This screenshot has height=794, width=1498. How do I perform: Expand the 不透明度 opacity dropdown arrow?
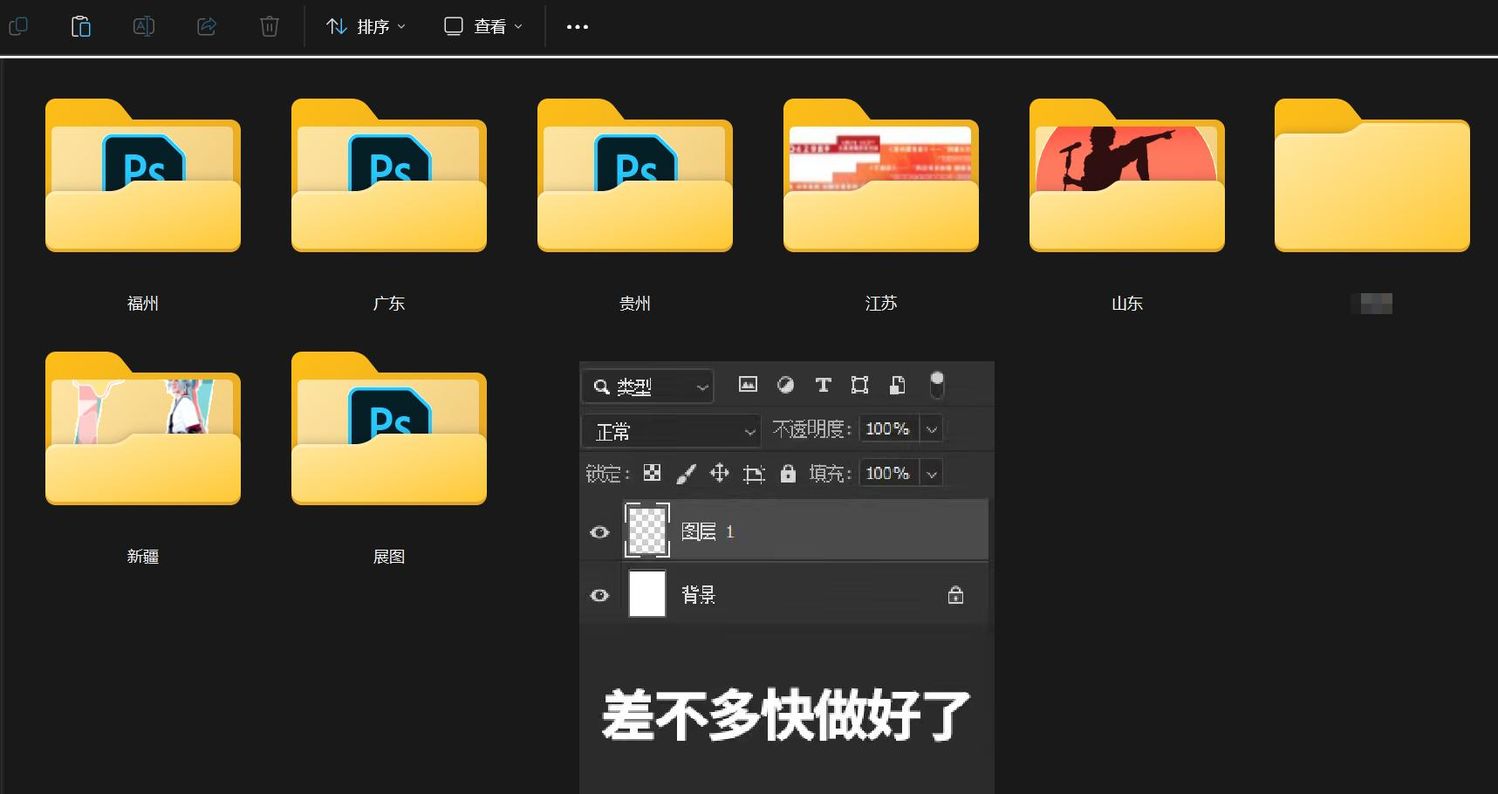tap(932, 430)
